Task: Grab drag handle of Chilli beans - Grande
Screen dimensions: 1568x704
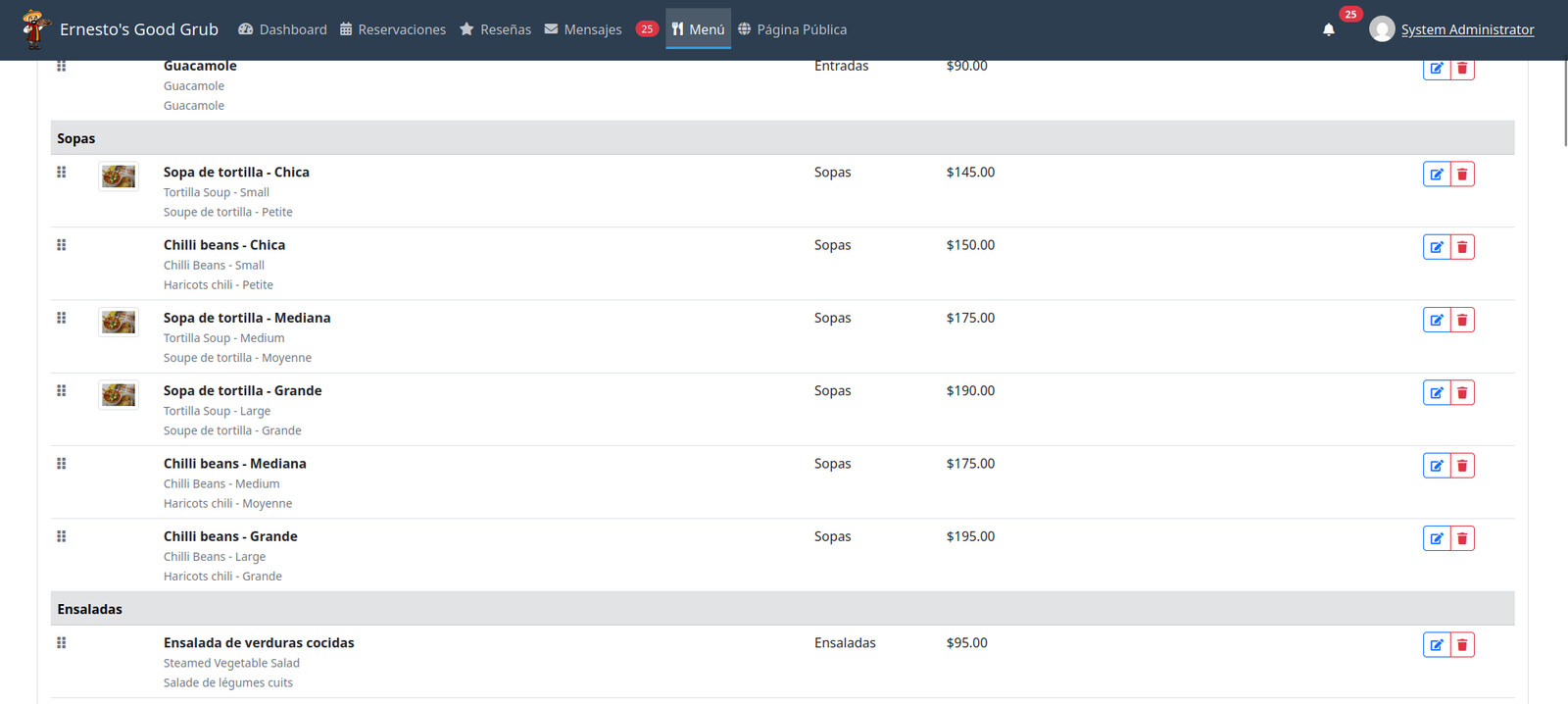Action: click(x=62, y=536)
